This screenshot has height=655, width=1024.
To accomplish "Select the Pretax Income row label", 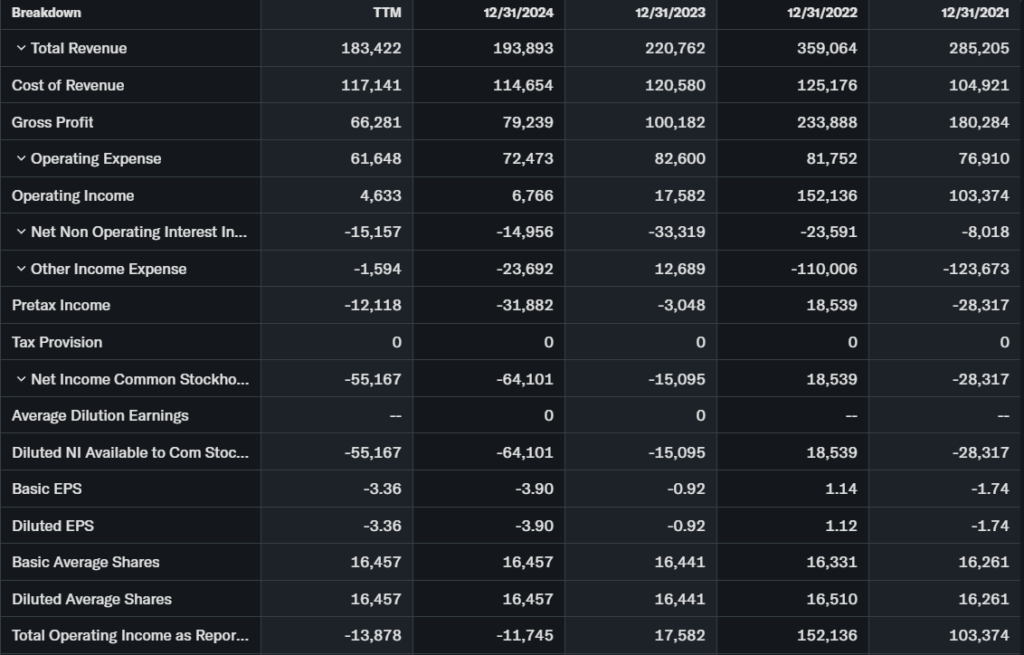I will coord(61,305).
